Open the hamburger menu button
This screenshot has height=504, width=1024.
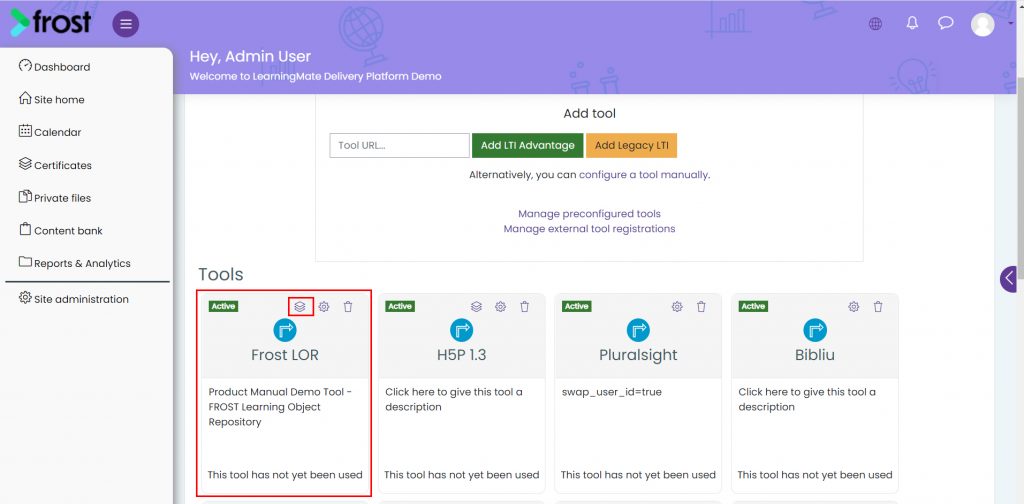tap(125, 25)
